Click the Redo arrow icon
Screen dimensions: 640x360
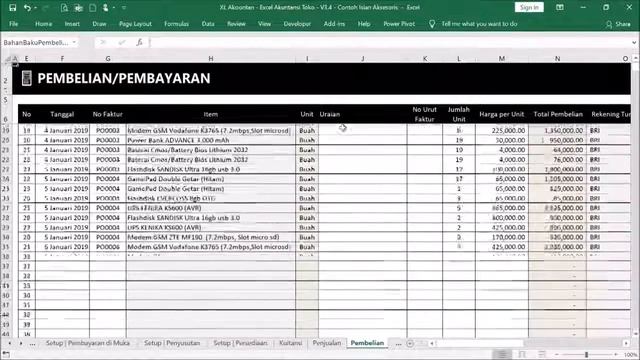pyautogui.click(x=46, y=7)
